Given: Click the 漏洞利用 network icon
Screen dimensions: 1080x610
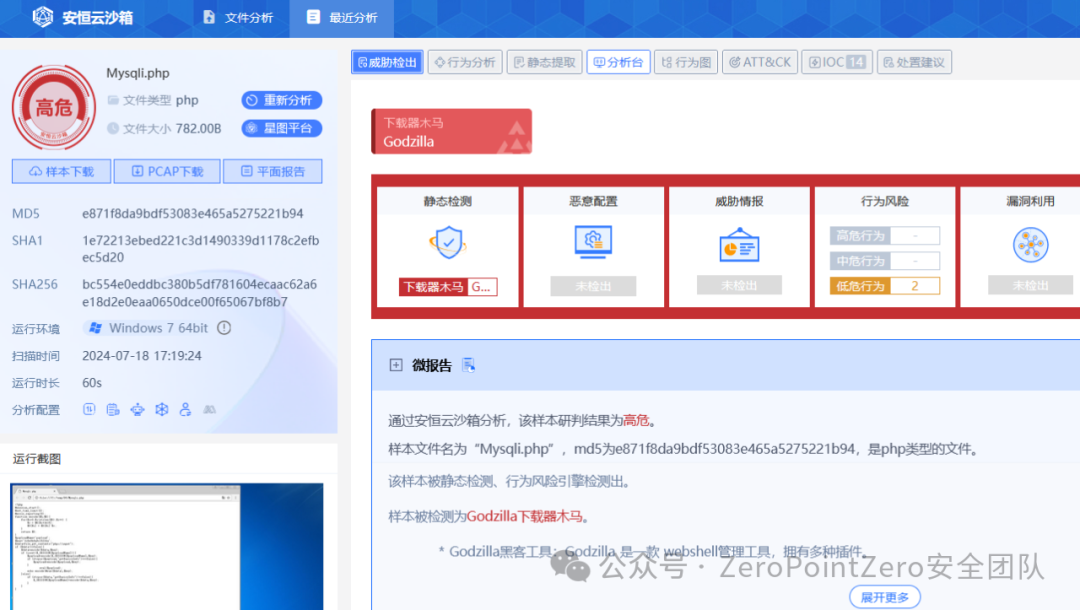Looking at the screenshot, I should click(x=1030, y=244).
